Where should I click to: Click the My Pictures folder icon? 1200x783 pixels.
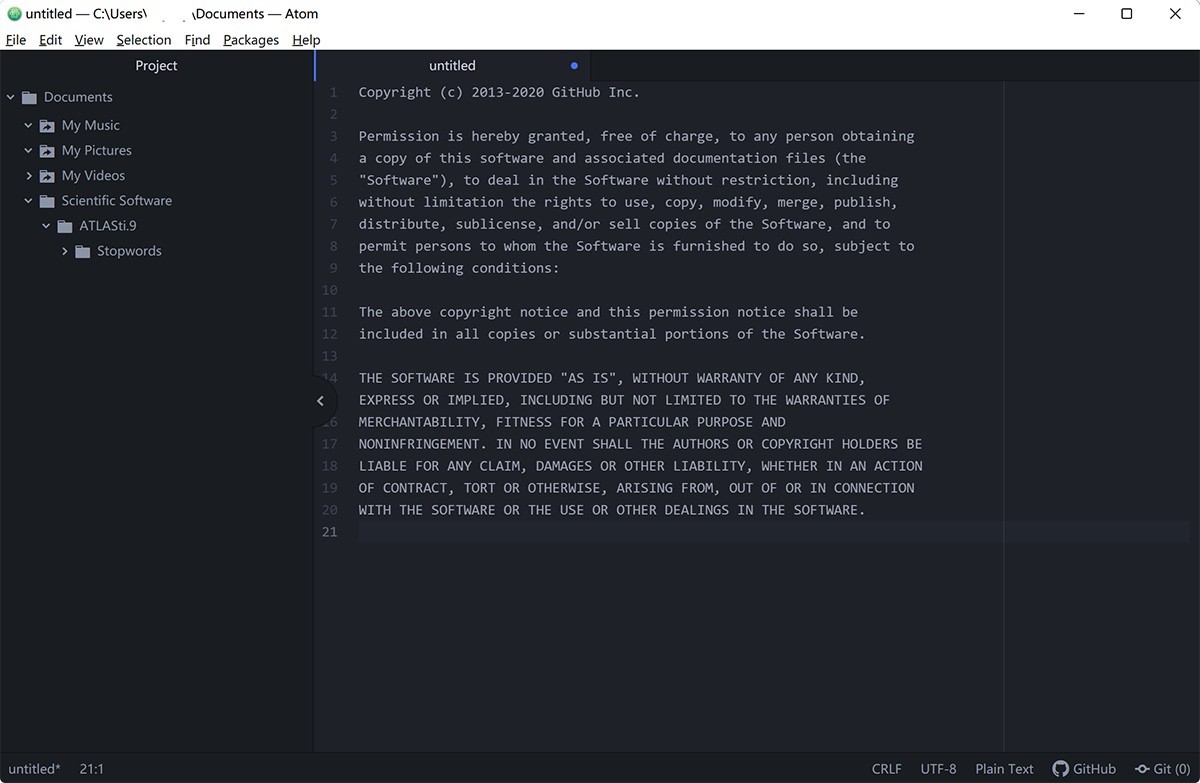pos(47,150)
